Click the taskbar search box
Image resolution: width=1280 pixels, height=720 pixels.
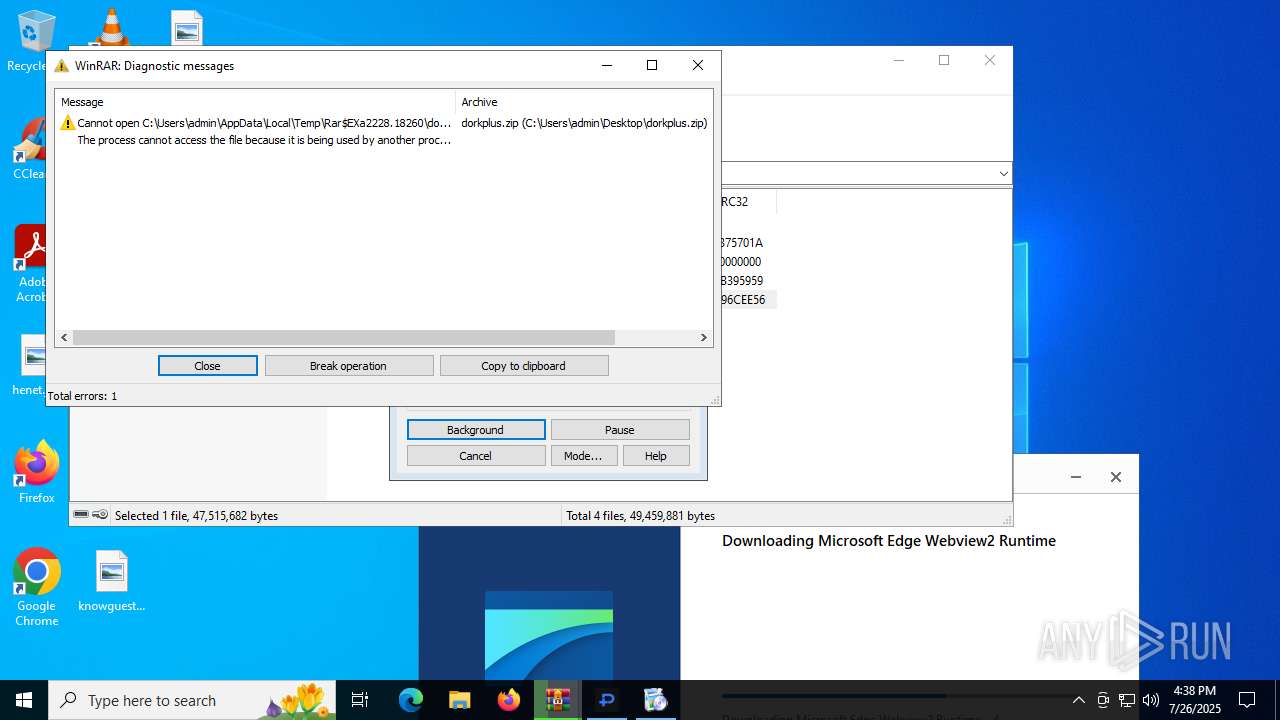(194, 700)
